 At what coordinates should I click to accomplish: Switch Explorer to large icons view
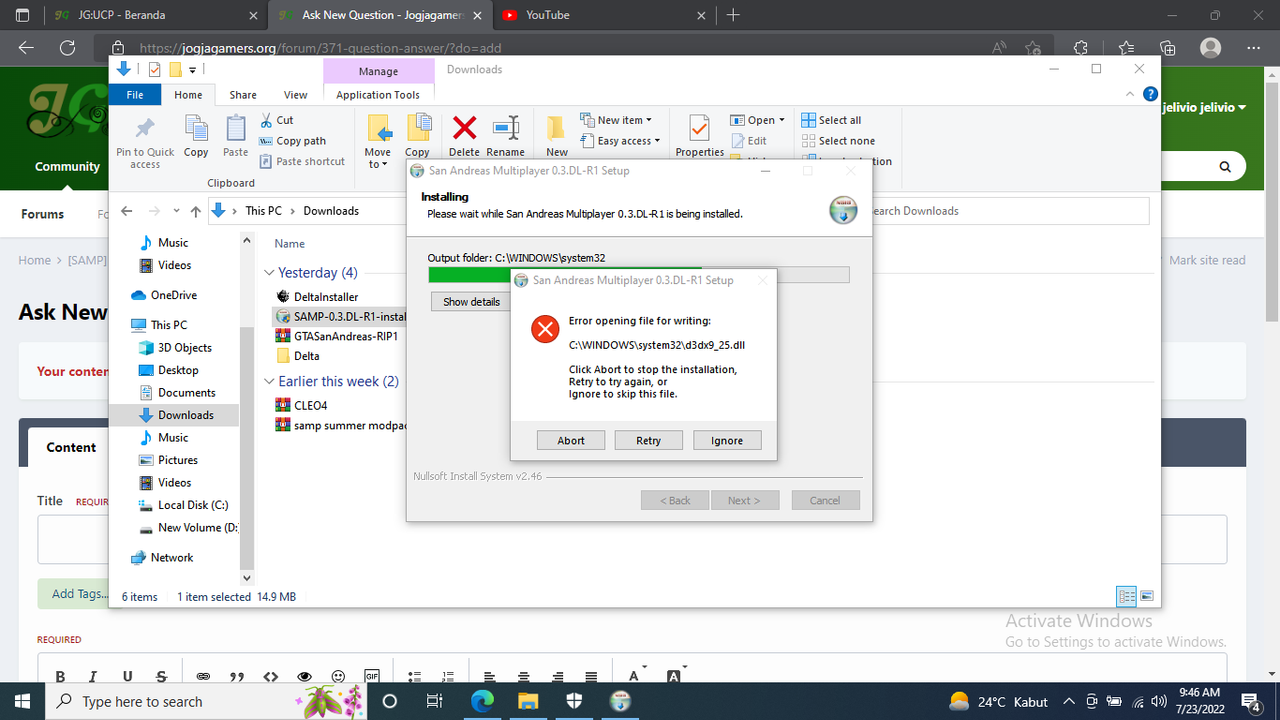pyautogui.click(x=1147, y=597)
